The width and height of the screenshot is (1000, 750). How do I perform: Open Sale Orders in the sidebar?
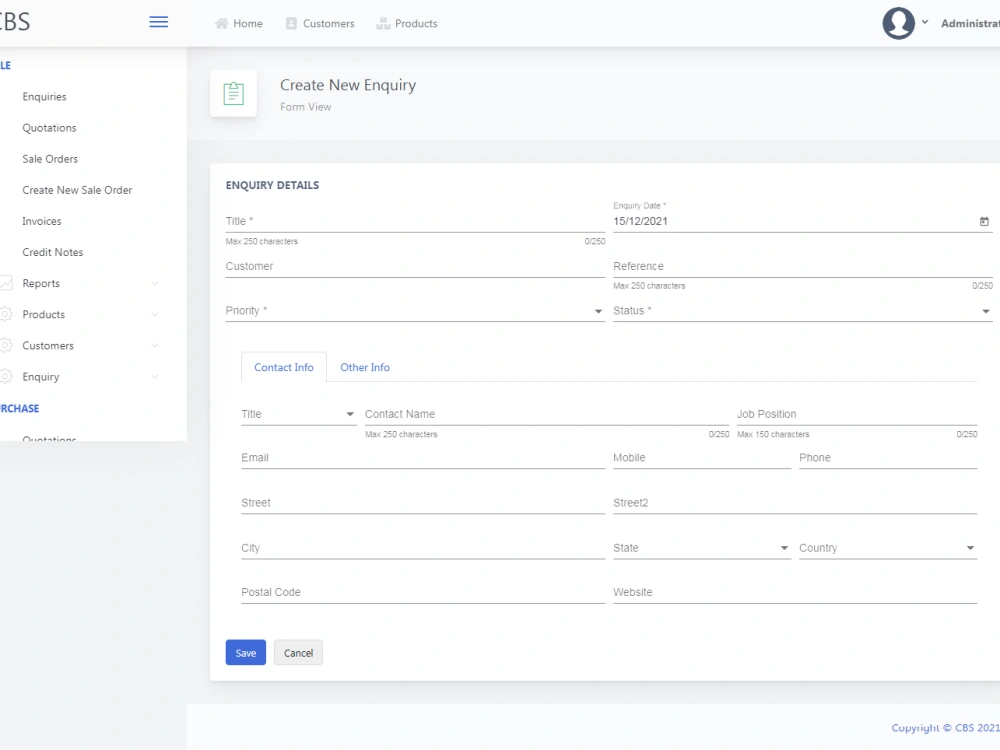tap(50, 159)
